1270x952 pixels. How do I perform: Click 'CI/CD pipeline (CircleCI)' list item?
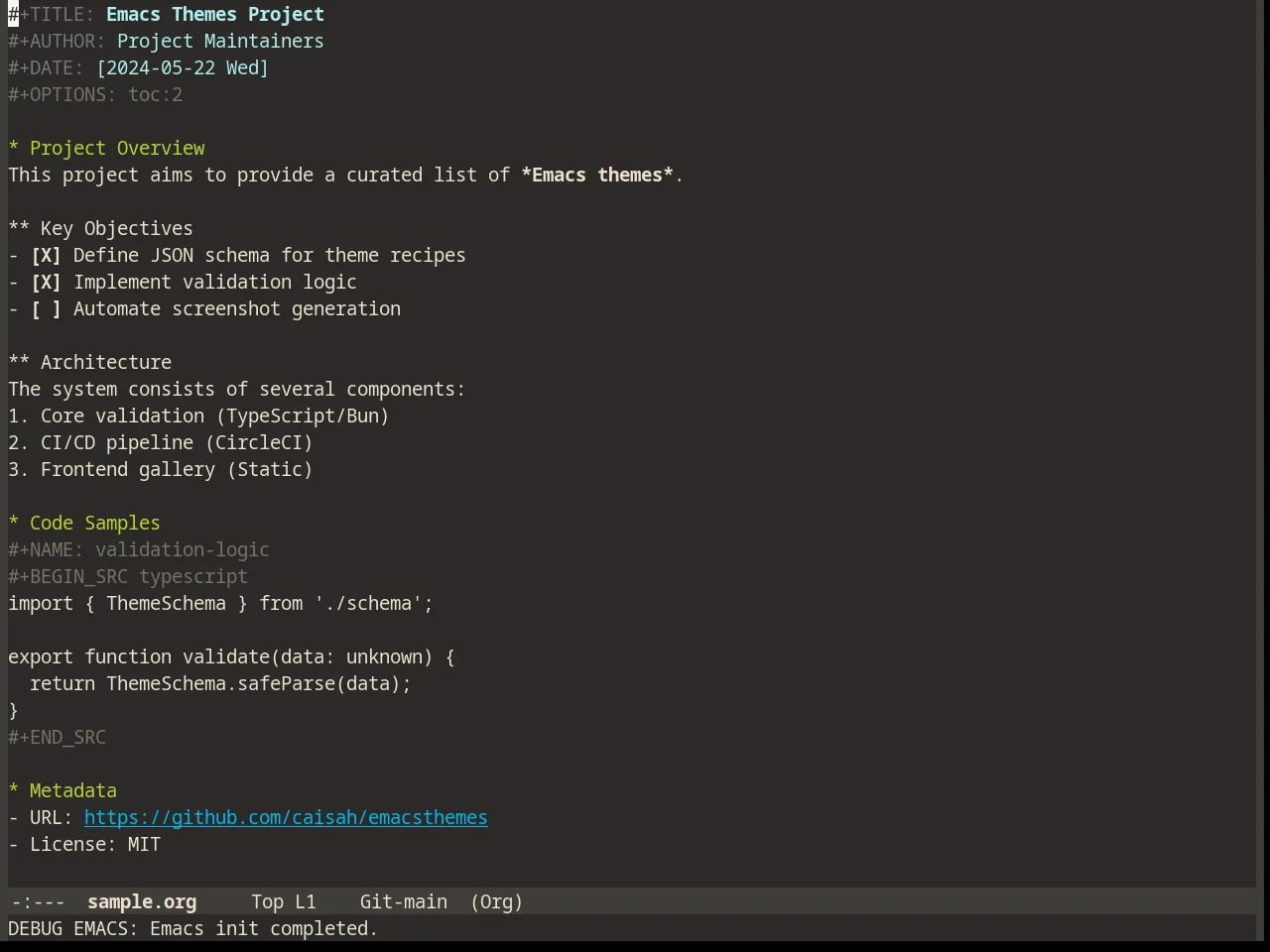(161, 442)
